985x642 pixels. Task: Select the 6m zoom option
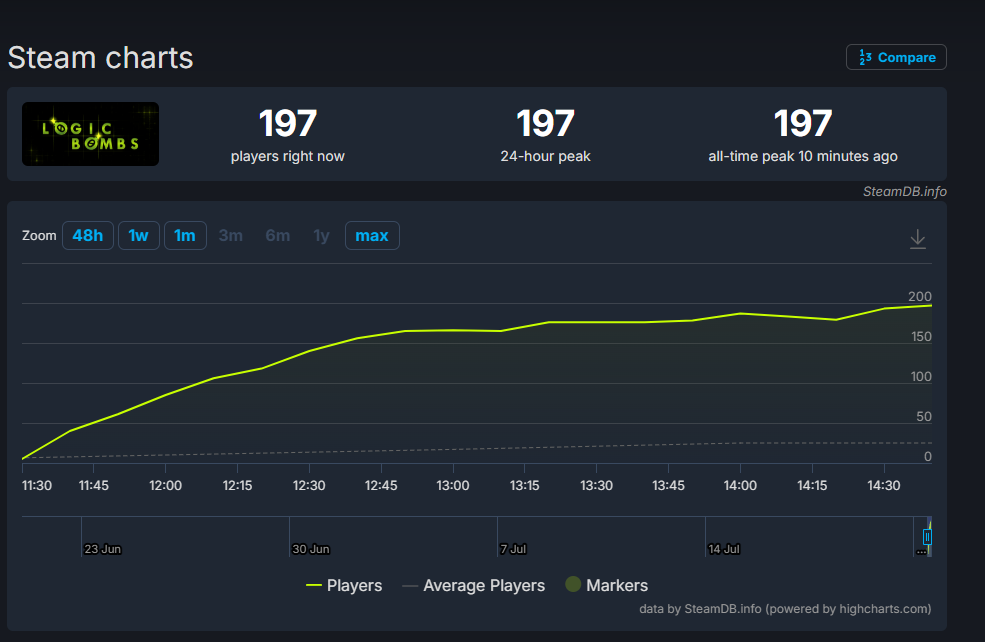[278, 236]
